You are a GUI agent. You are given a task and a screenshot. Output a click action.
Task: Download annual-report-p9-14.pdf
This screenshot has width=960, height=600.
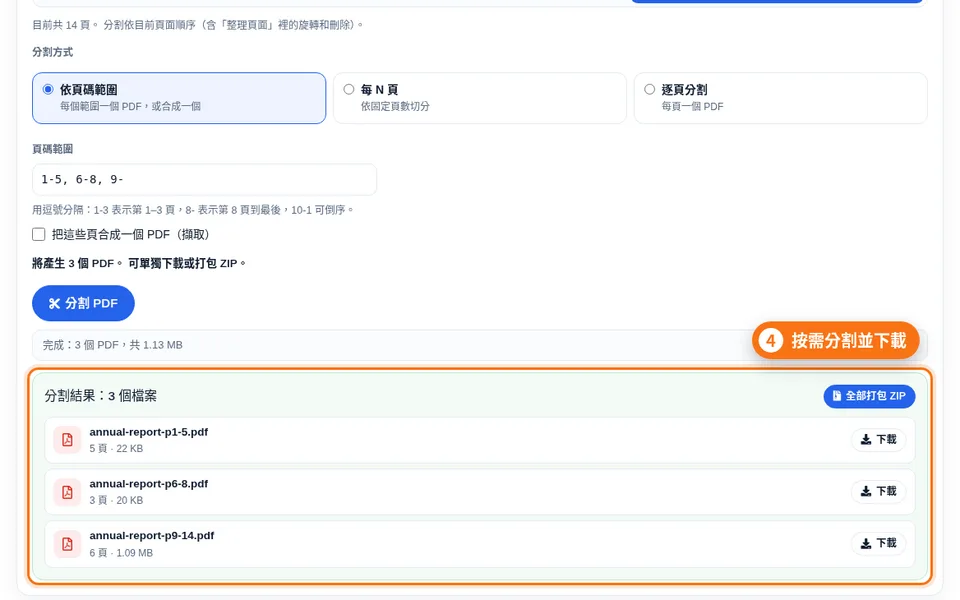[878, 543]
